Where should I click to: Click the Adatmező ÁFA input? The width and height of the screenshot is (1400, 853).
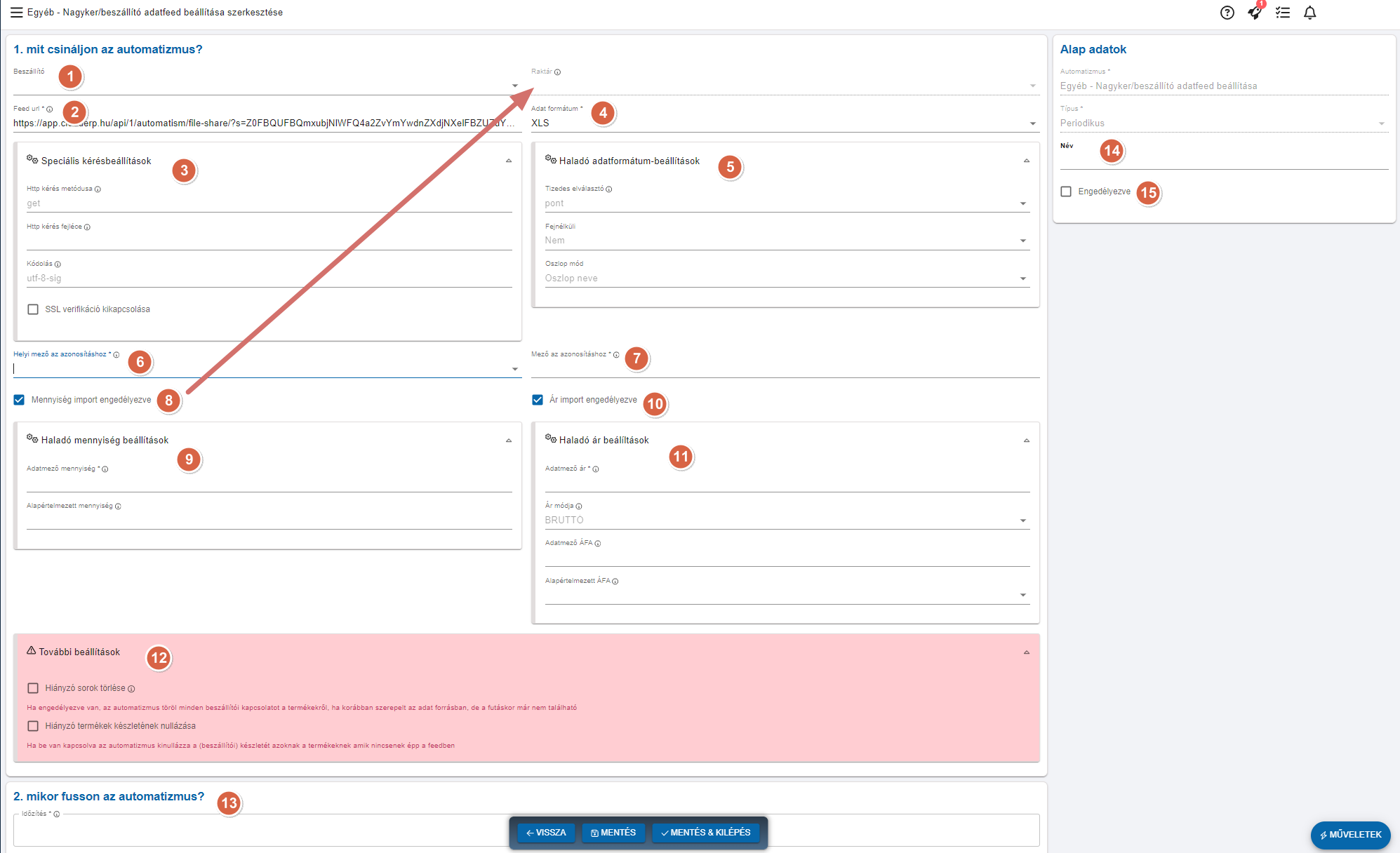point(787,558)
